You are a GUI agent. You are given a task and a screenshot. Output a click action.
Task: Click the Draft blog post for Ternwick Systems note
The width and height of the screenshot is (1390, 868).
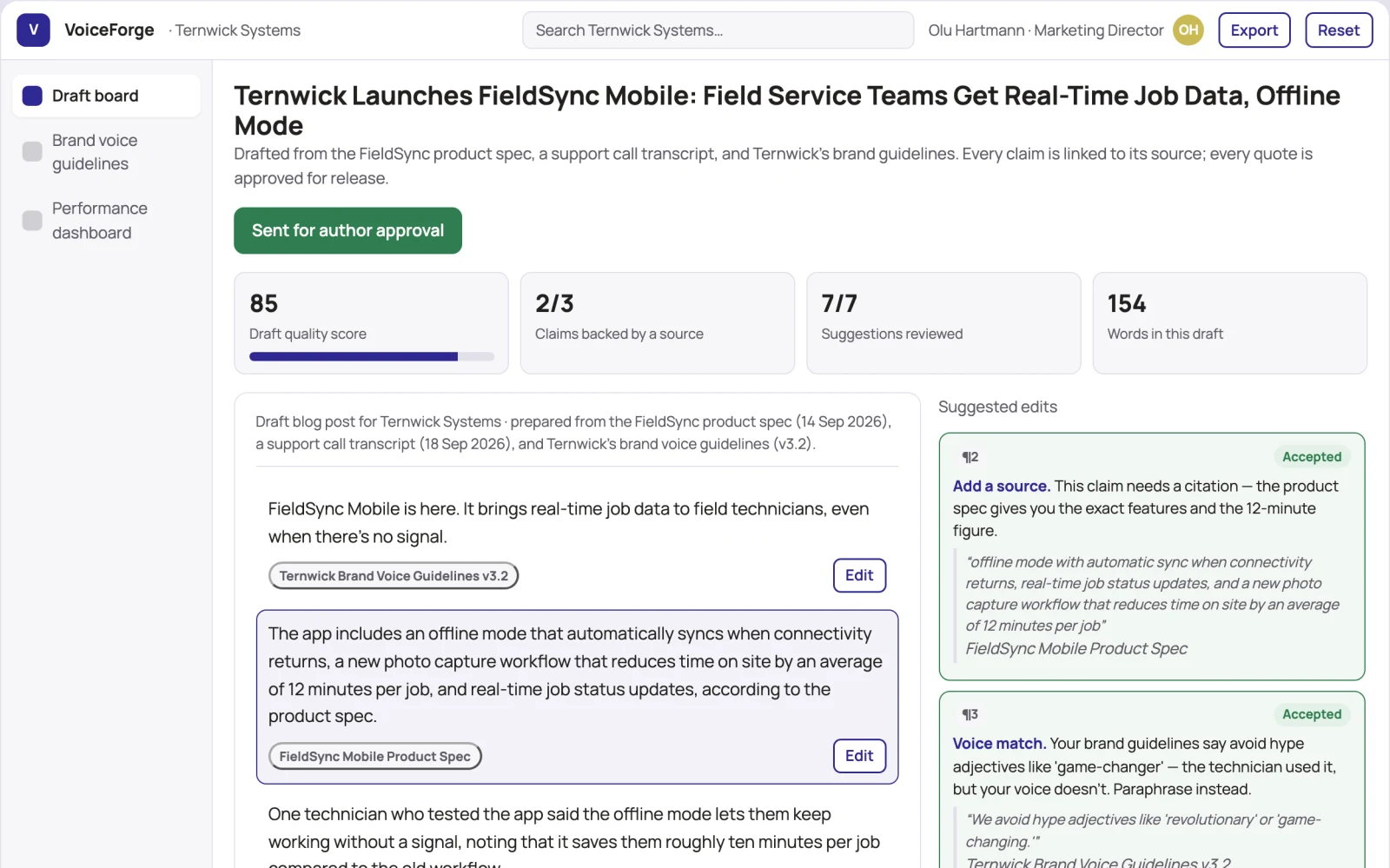point(573,433)
